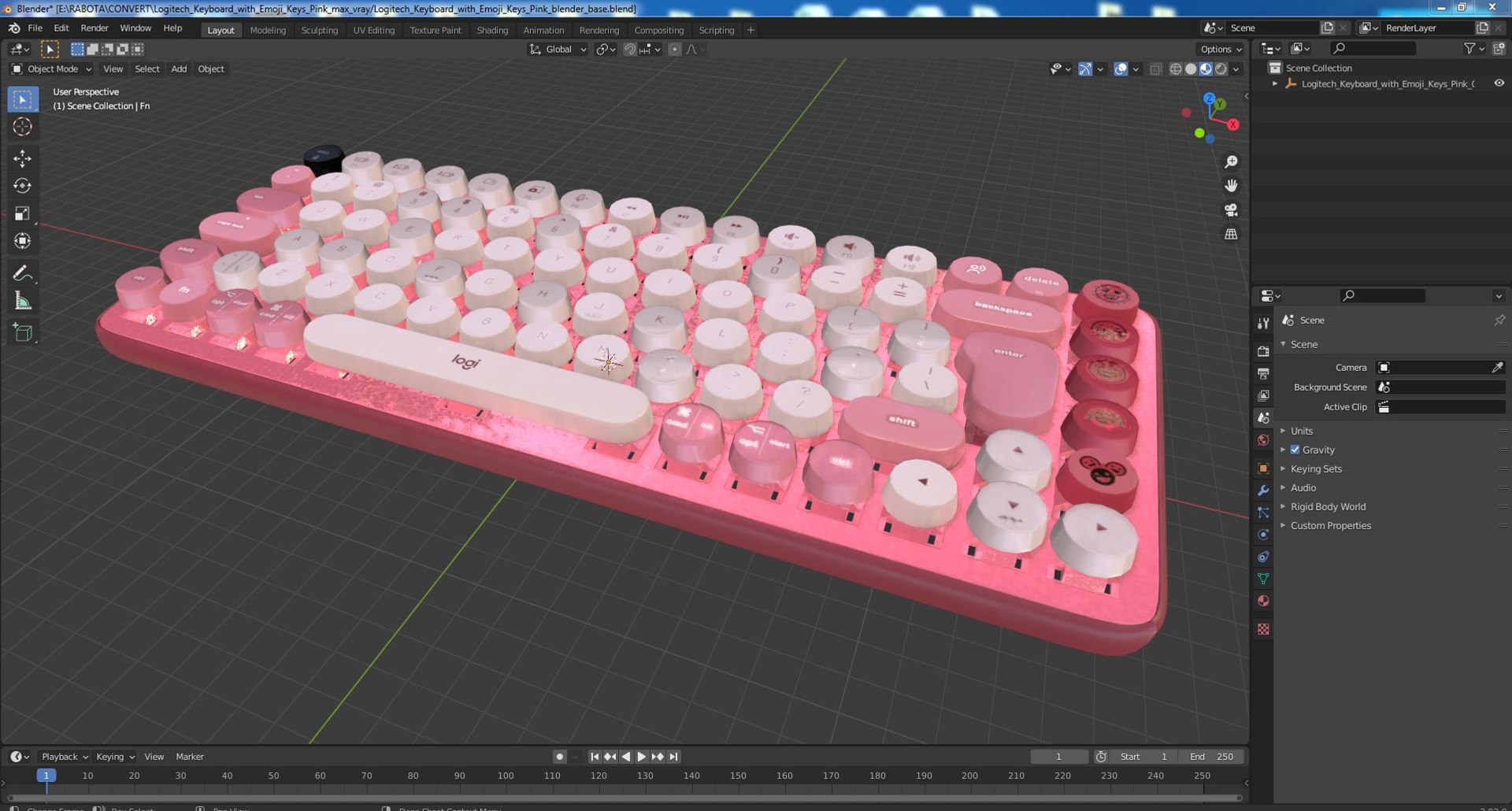Open the viewport shading options dropdown
This screenshot has height=811, width=1512.
tap(1236, 69)
